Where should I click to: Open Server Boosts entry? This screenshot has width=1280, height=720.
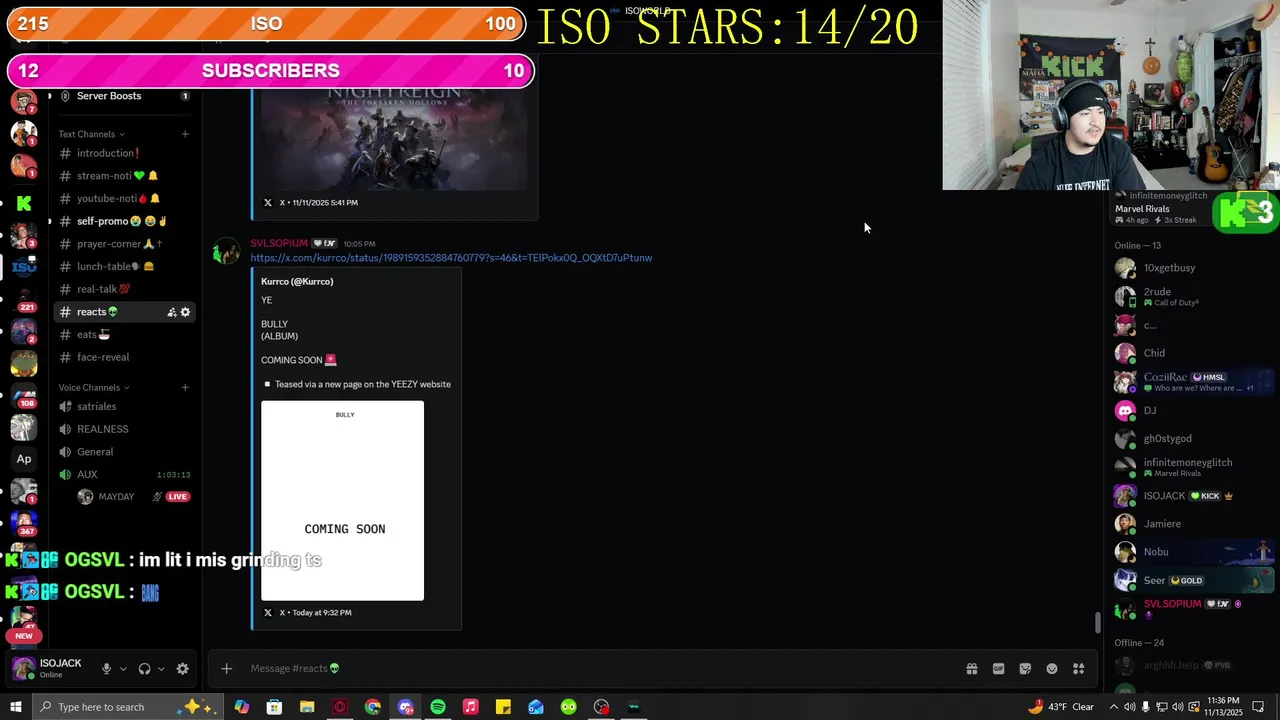pyautogui.click(x=123, y=96)
